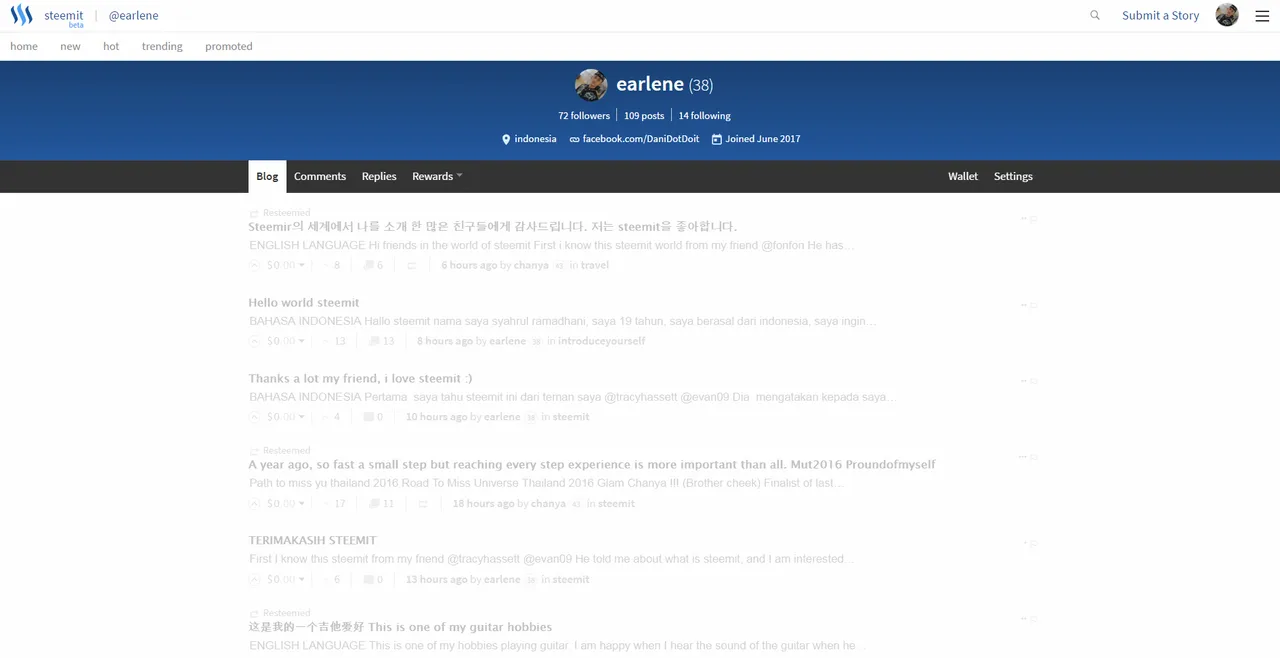Screen dimensions: 1280x658
Task: Click the "13 hours ago" timestamp
Action: point(436,579)
